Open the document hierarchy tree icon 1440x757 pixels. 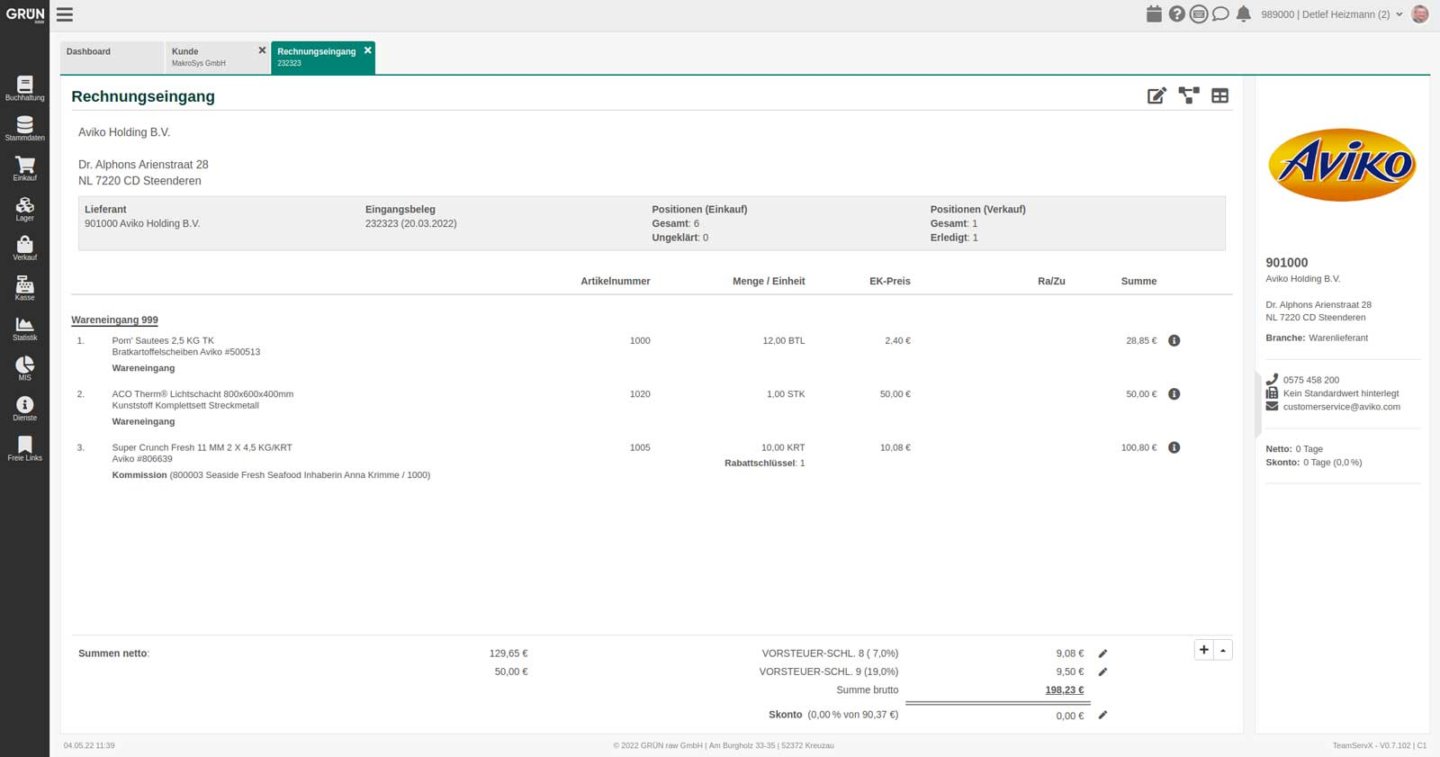pos(1189,96)
